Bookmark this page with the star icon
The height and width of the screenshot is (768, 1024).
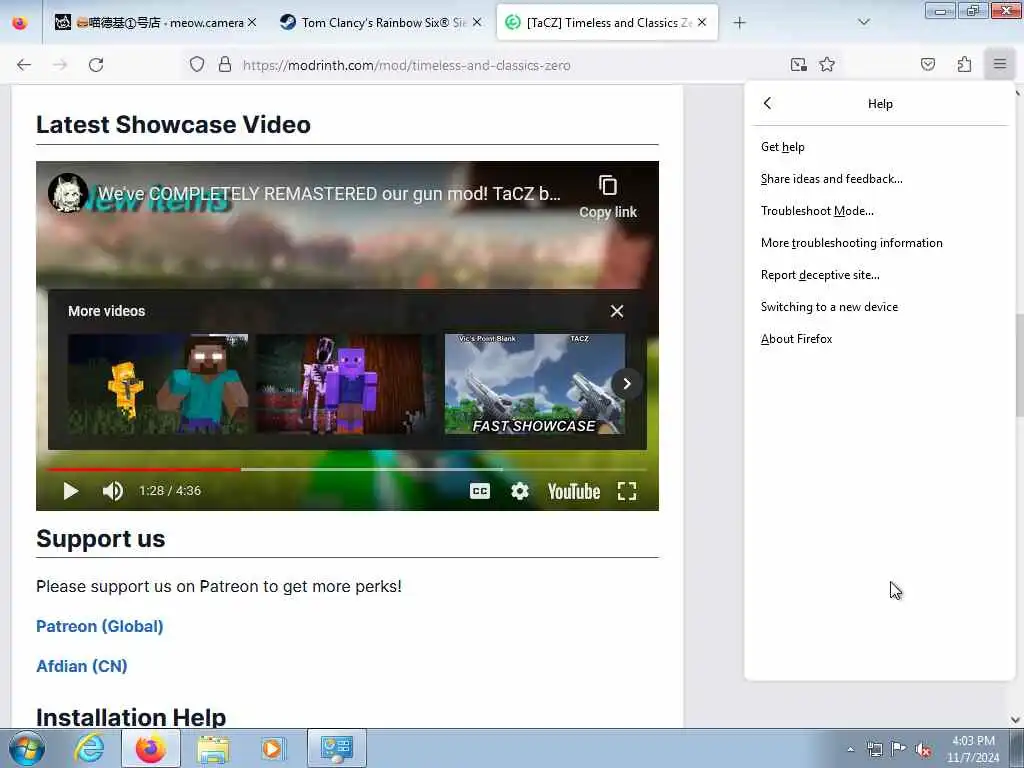pos(827,64)
